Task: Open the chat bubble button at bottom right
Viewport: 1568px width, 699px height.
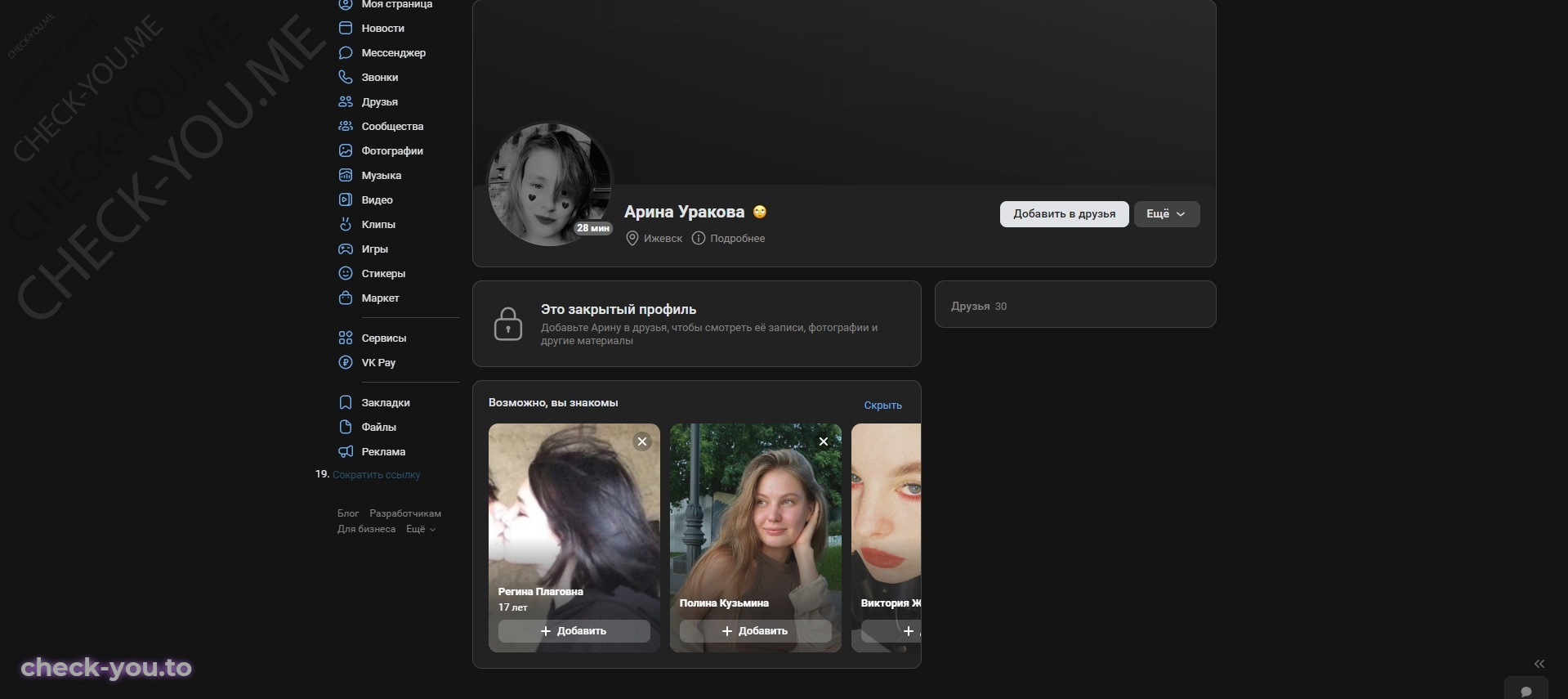Action: [x=1526, y=691]
